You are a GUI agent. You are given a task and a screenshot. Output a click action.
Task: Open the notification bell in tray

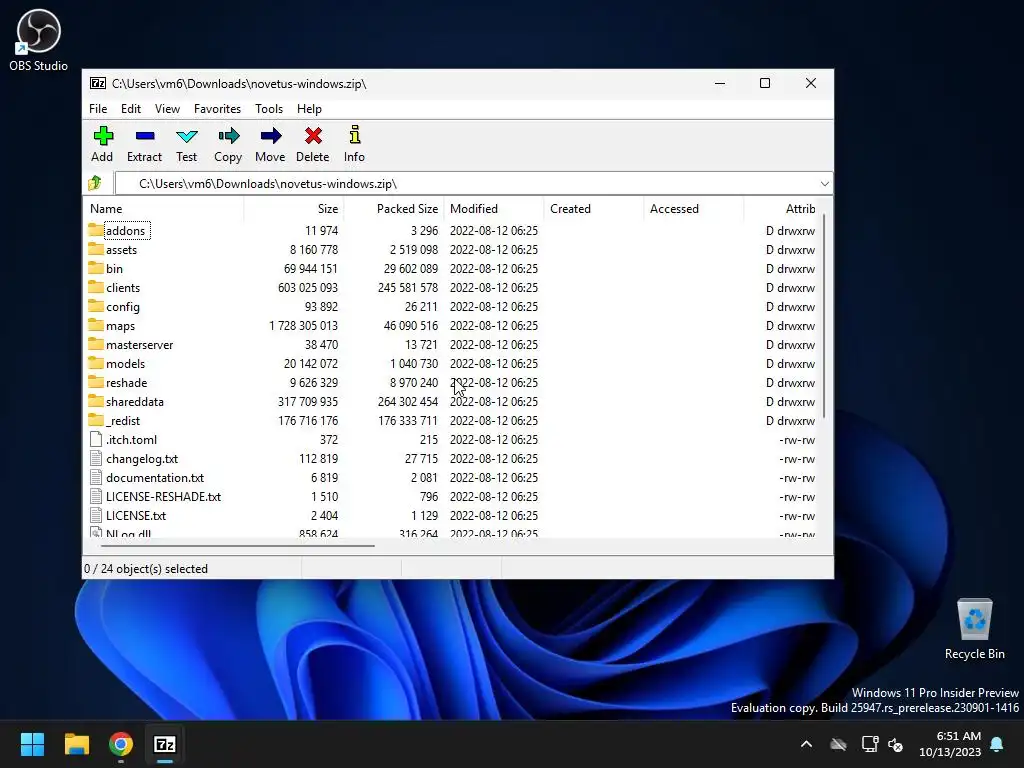tap(997, 744)
